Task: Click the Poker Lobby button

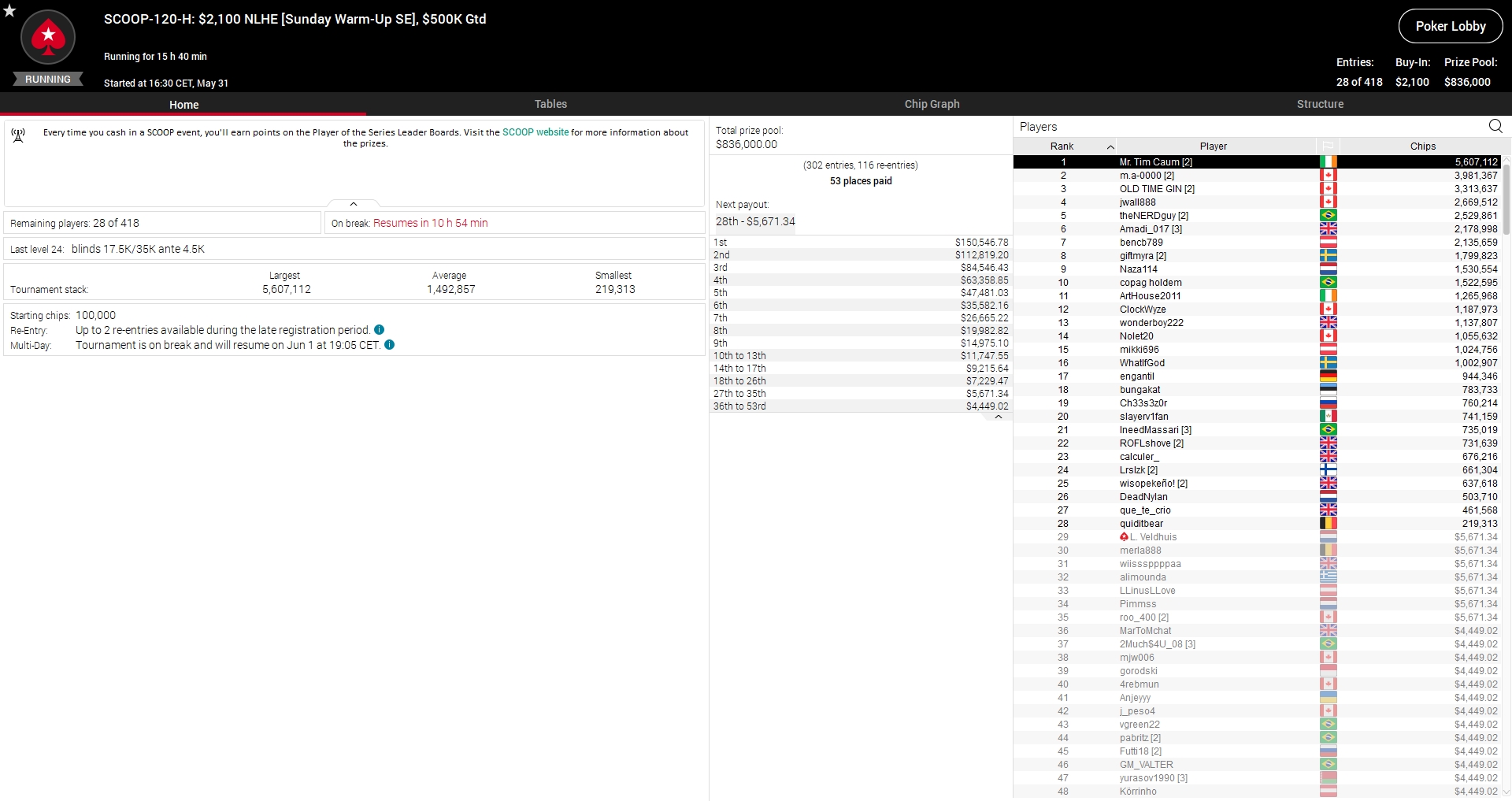Action: (x=1451, y=26)
